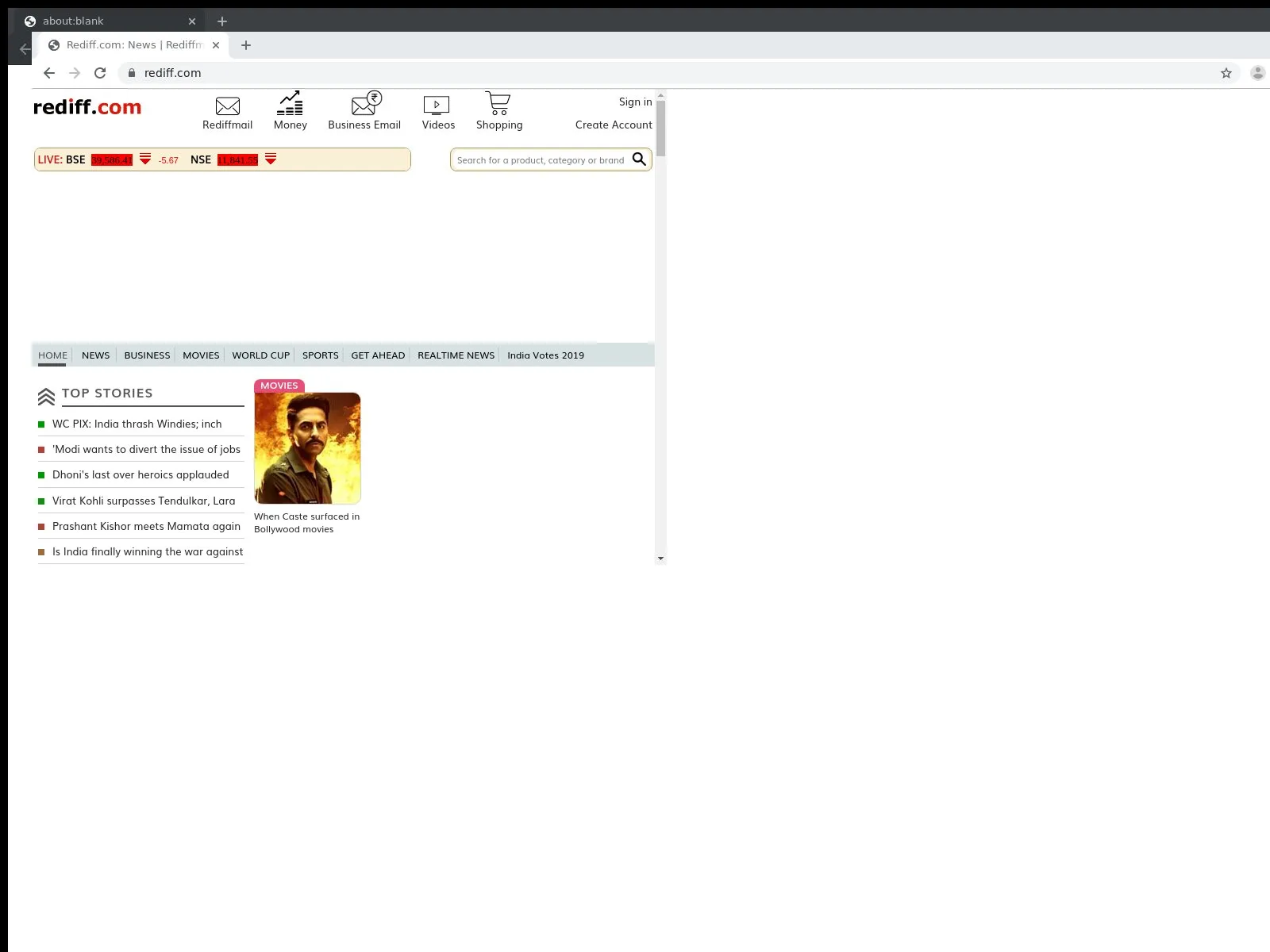
Task: Click the NSE index value
Action: click(x=238, y=159)
